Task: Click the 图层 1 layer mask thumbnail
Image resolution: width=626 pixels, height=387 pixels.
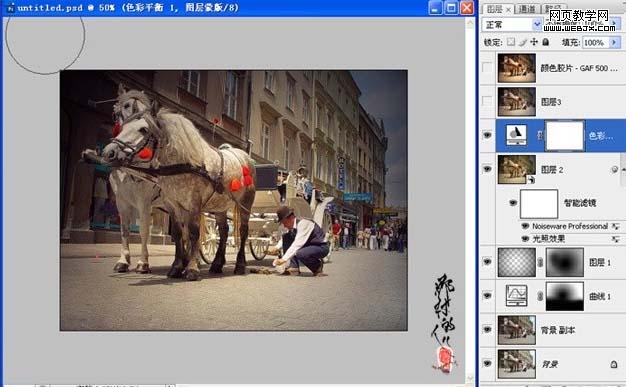Action: click(x=565, y=262)
